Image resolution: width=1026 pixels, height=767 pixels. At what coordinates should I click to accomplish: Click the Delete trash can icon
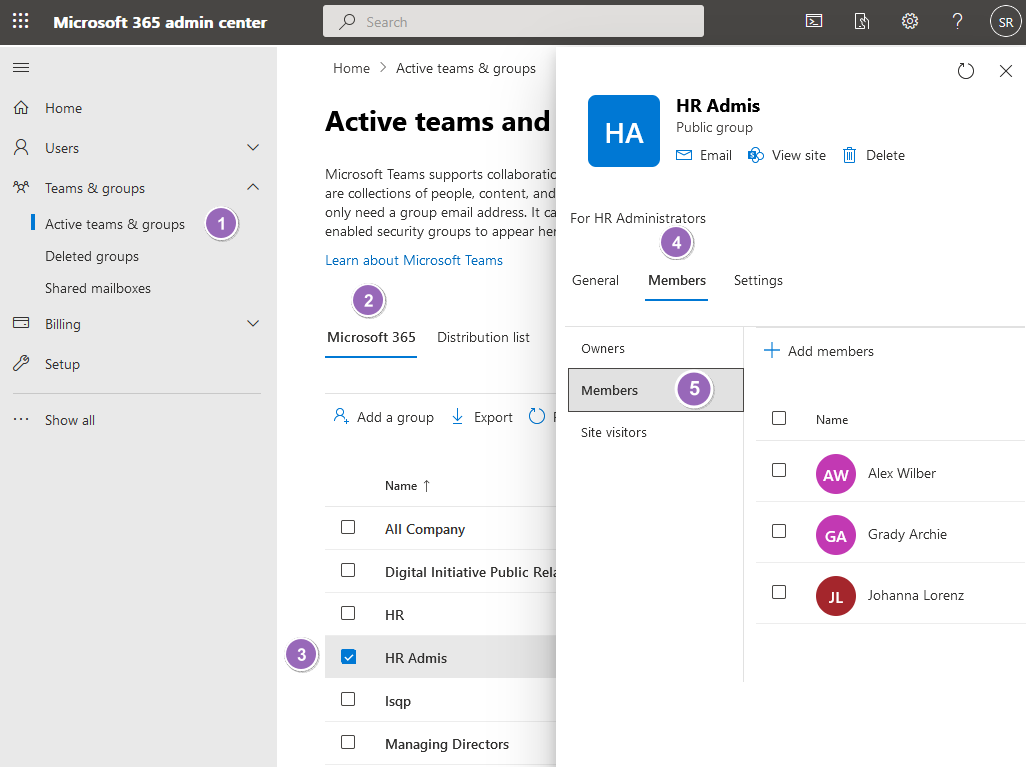849,155
